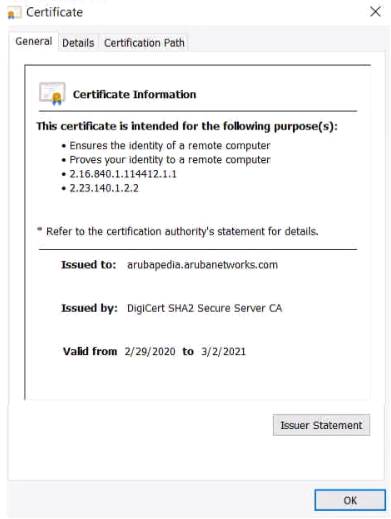Click the 'Certificate' window title text

click(54, 12)
